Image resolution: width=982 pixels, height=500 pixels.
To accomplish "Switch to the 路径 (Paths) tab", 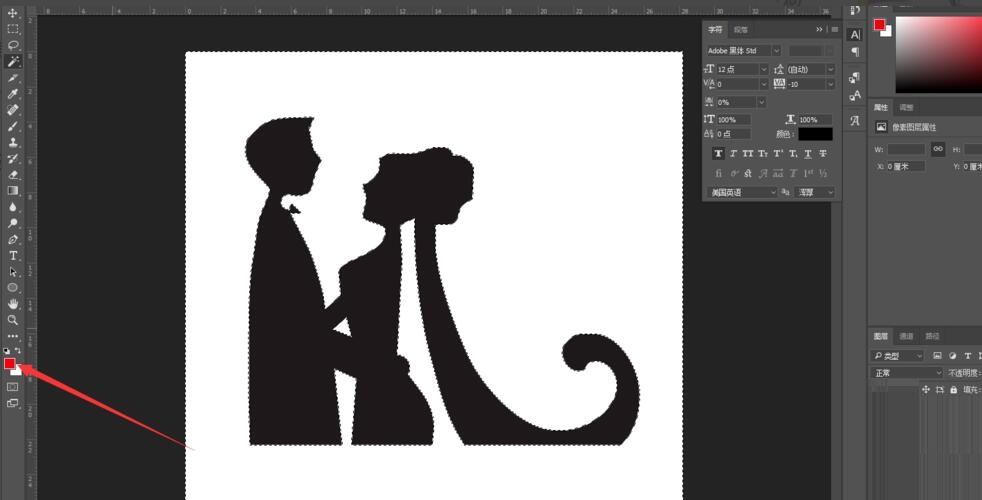I will tap(932, 337).
